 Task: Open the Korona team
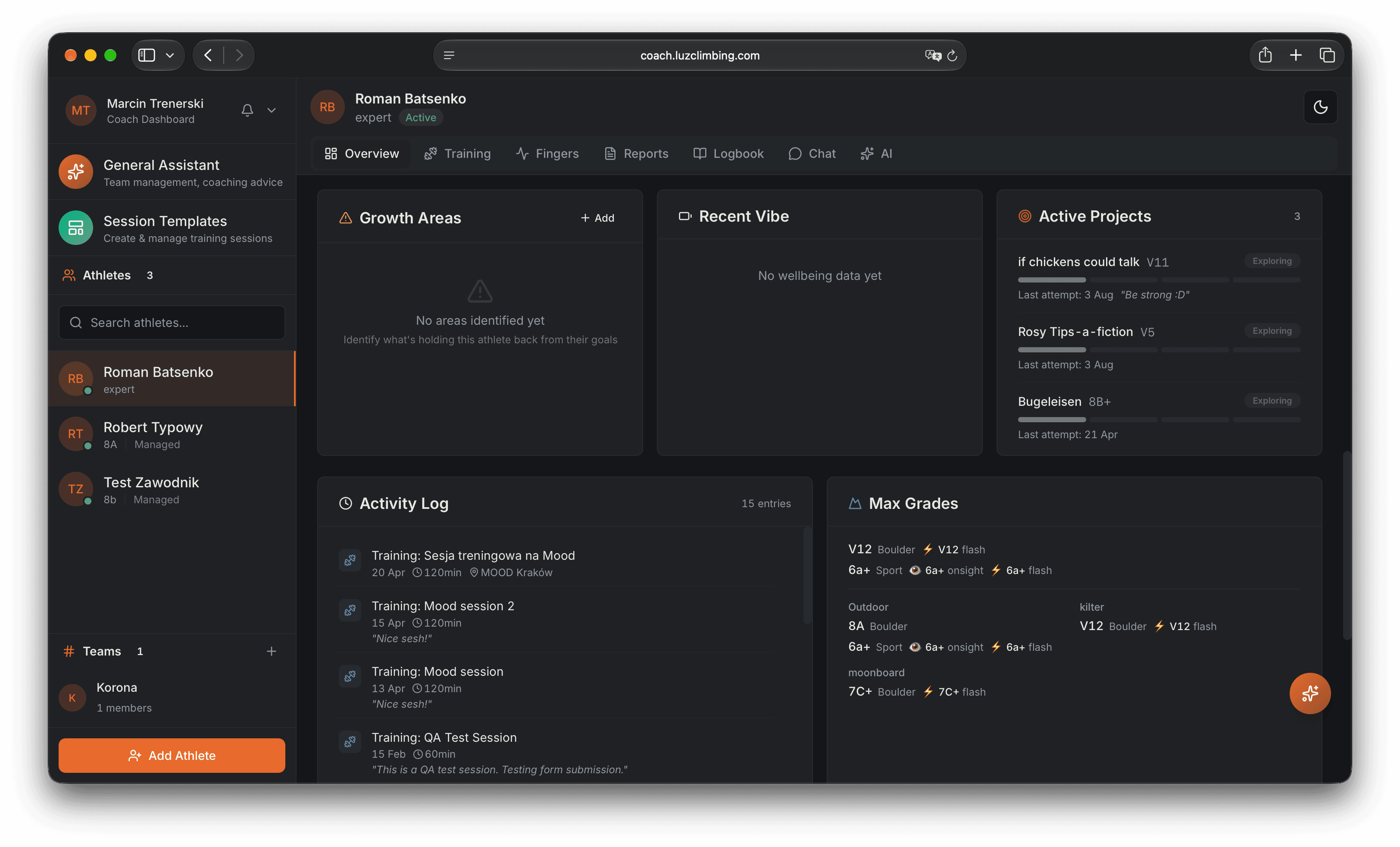coord(172,697)
